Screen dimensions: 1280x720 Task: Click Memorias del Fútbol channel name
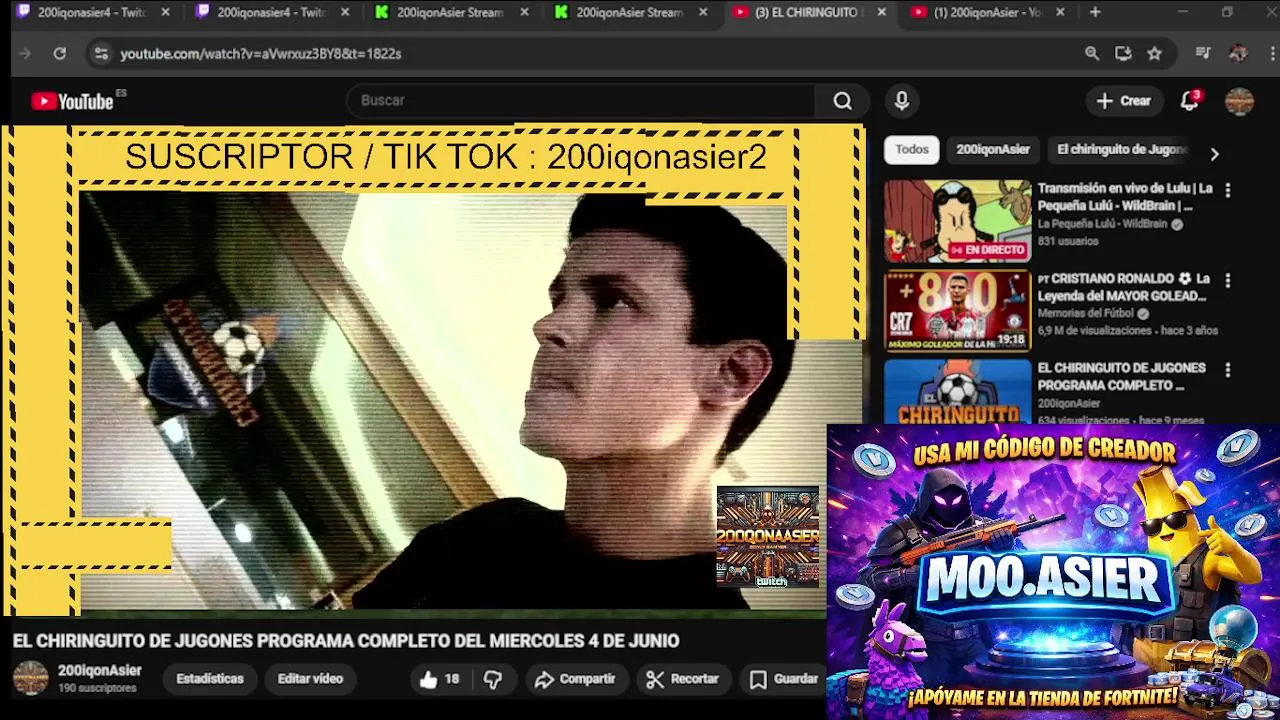[1085, 314]
